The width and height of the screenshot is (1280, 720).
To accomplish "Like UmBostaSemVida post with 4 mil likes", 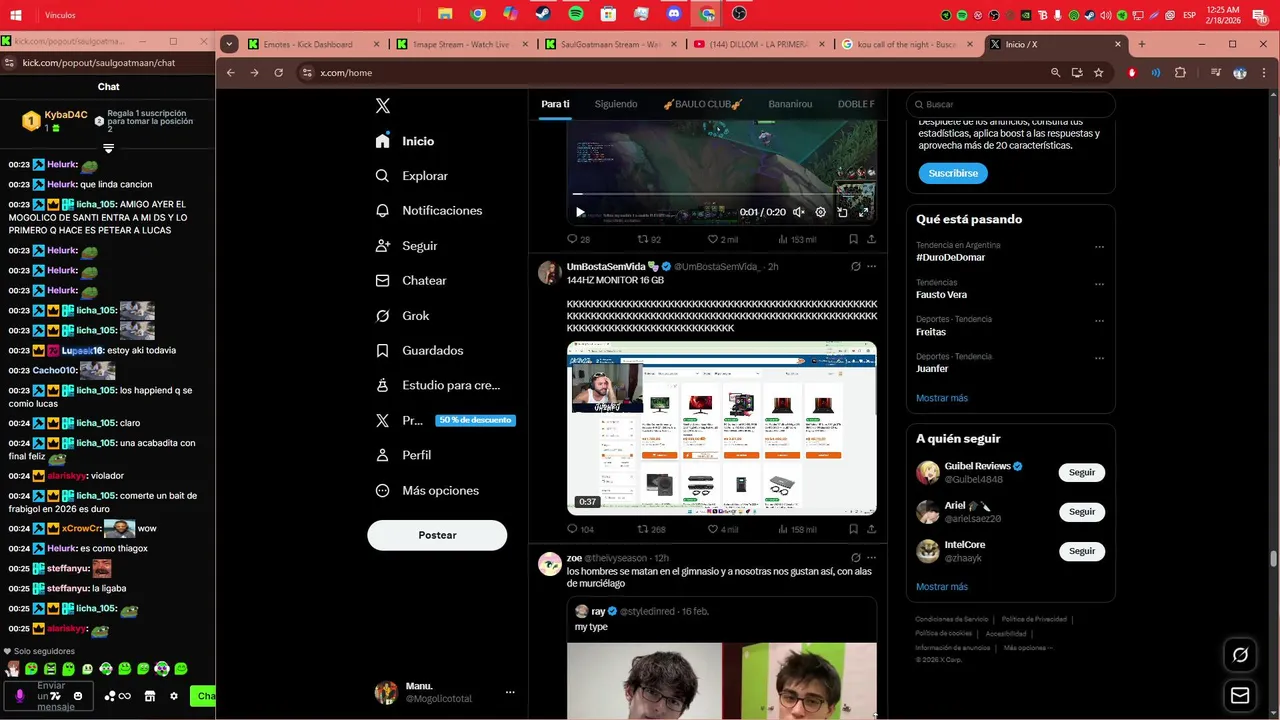I will (x=723, y=529).
